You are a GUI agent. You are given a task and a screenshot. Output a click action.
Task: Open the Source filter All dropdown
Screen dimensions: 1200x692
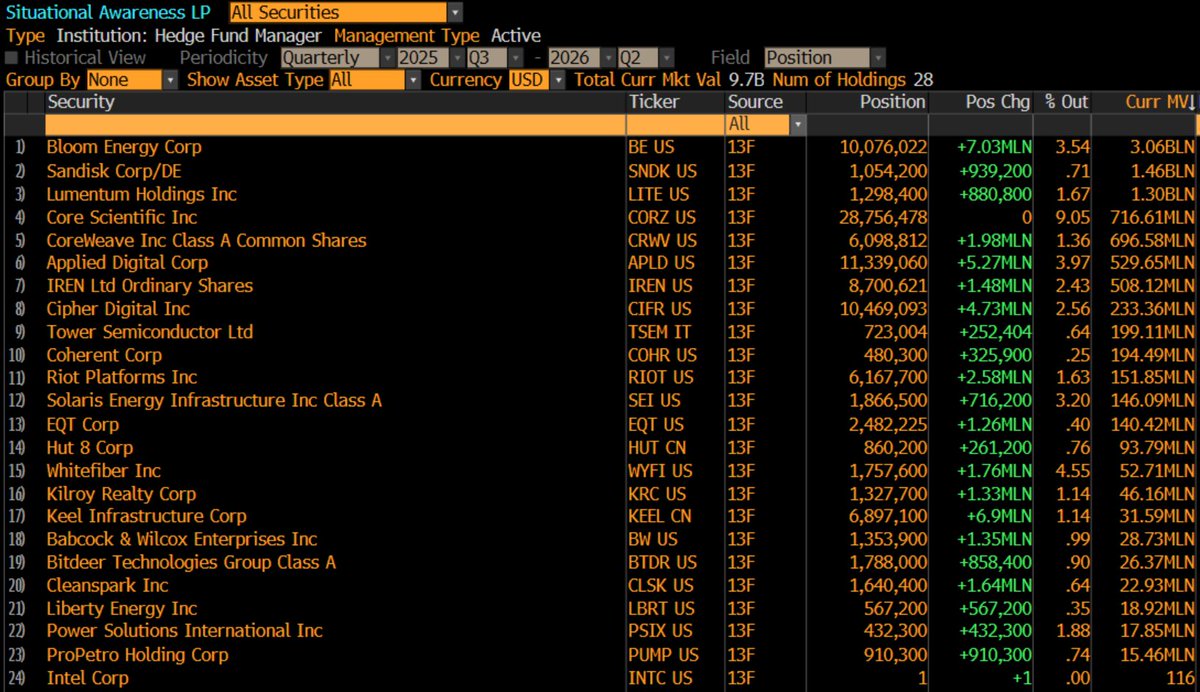[766, 125]
